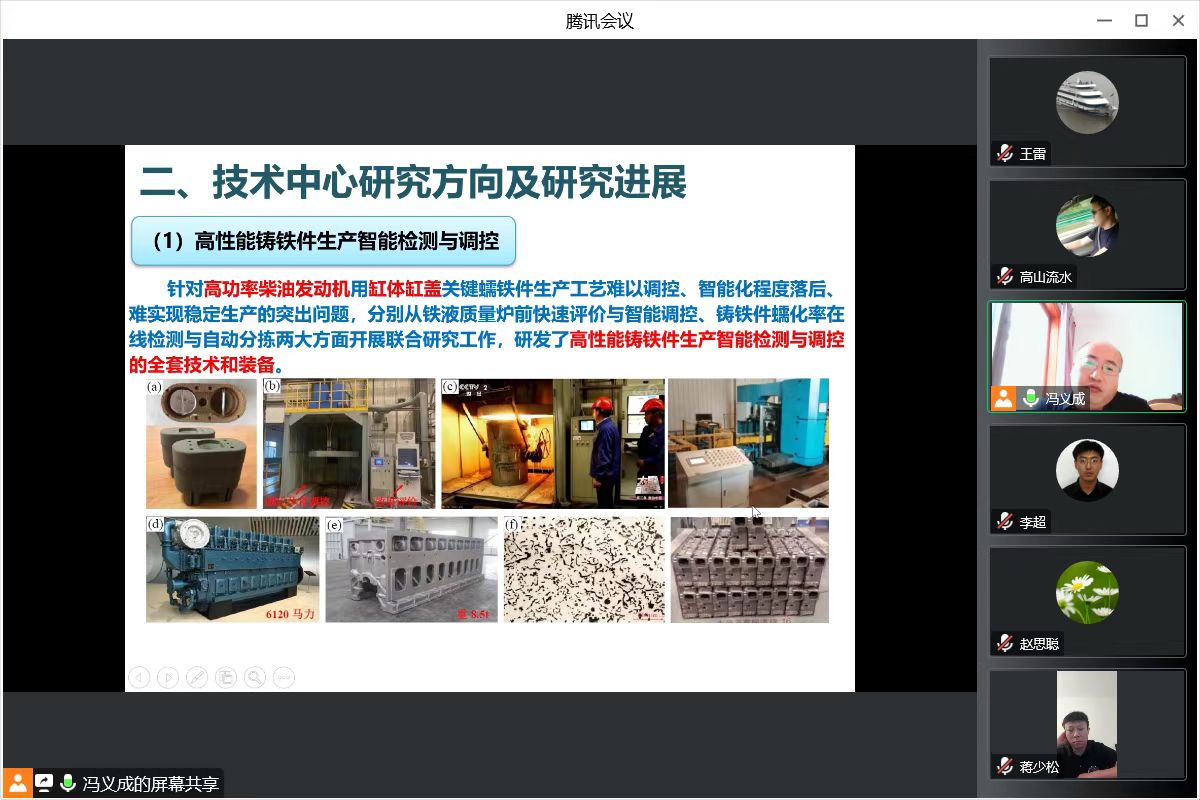The height and width of the screenshot is (800, 1200).
Task: Click the muted microphone icon next to 蒋少松
Action: [1005, 767]
